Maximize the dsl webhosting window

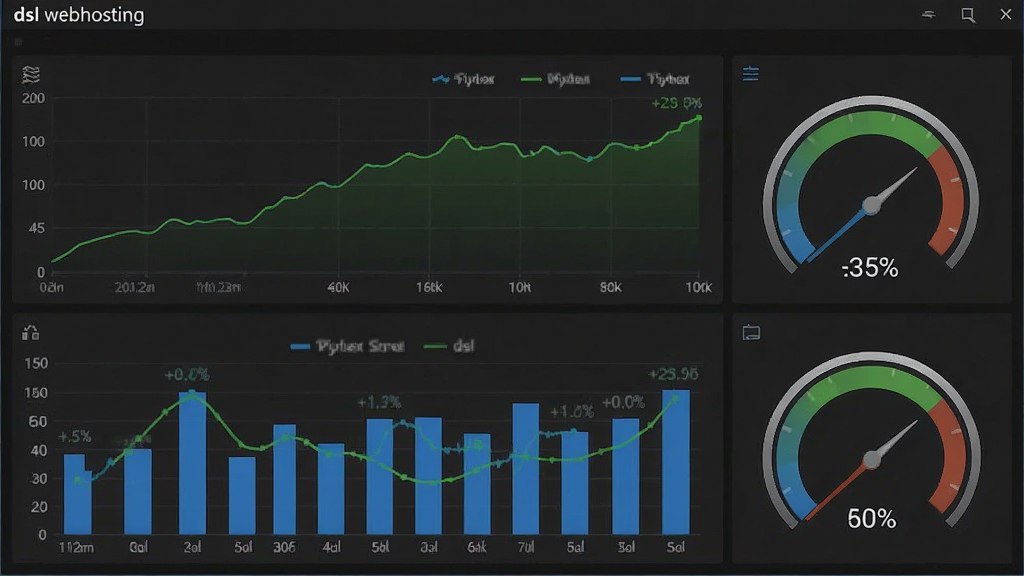click(x=968, y=15)
